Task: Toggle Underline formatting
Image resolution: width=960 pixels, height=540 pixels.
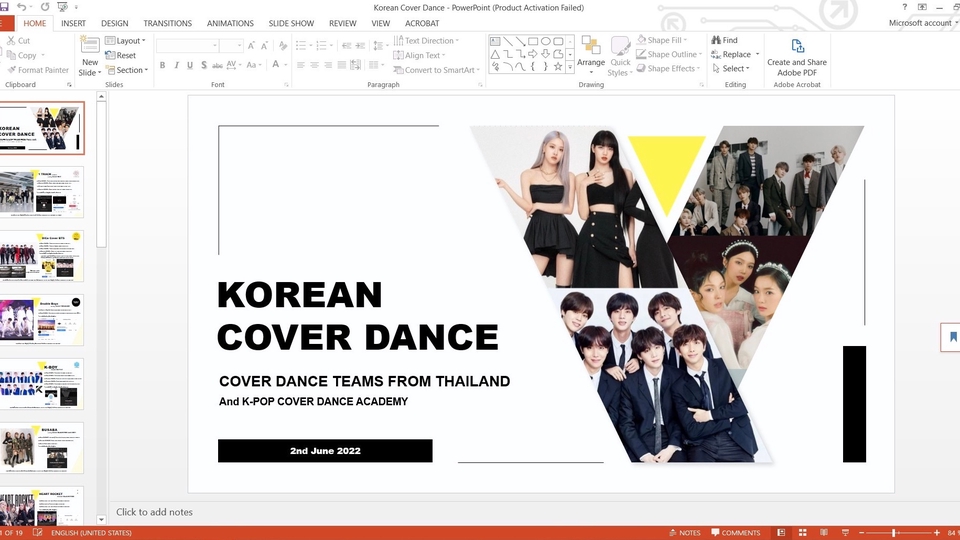Action: (x=190, y=65)
